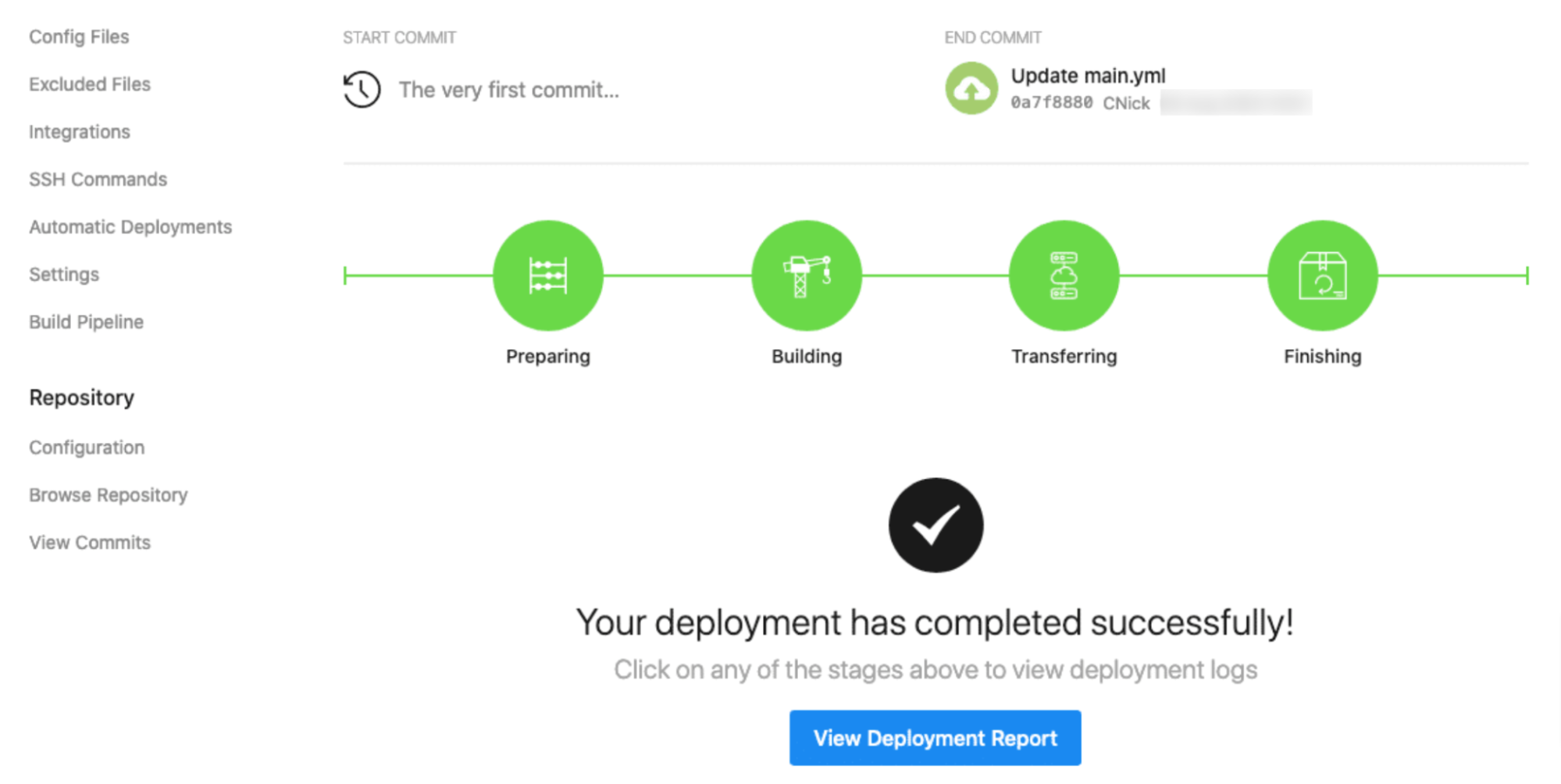Viewport: 1561px width, 784px height.
Task: Open the Settings page
Action: (64, 274)
